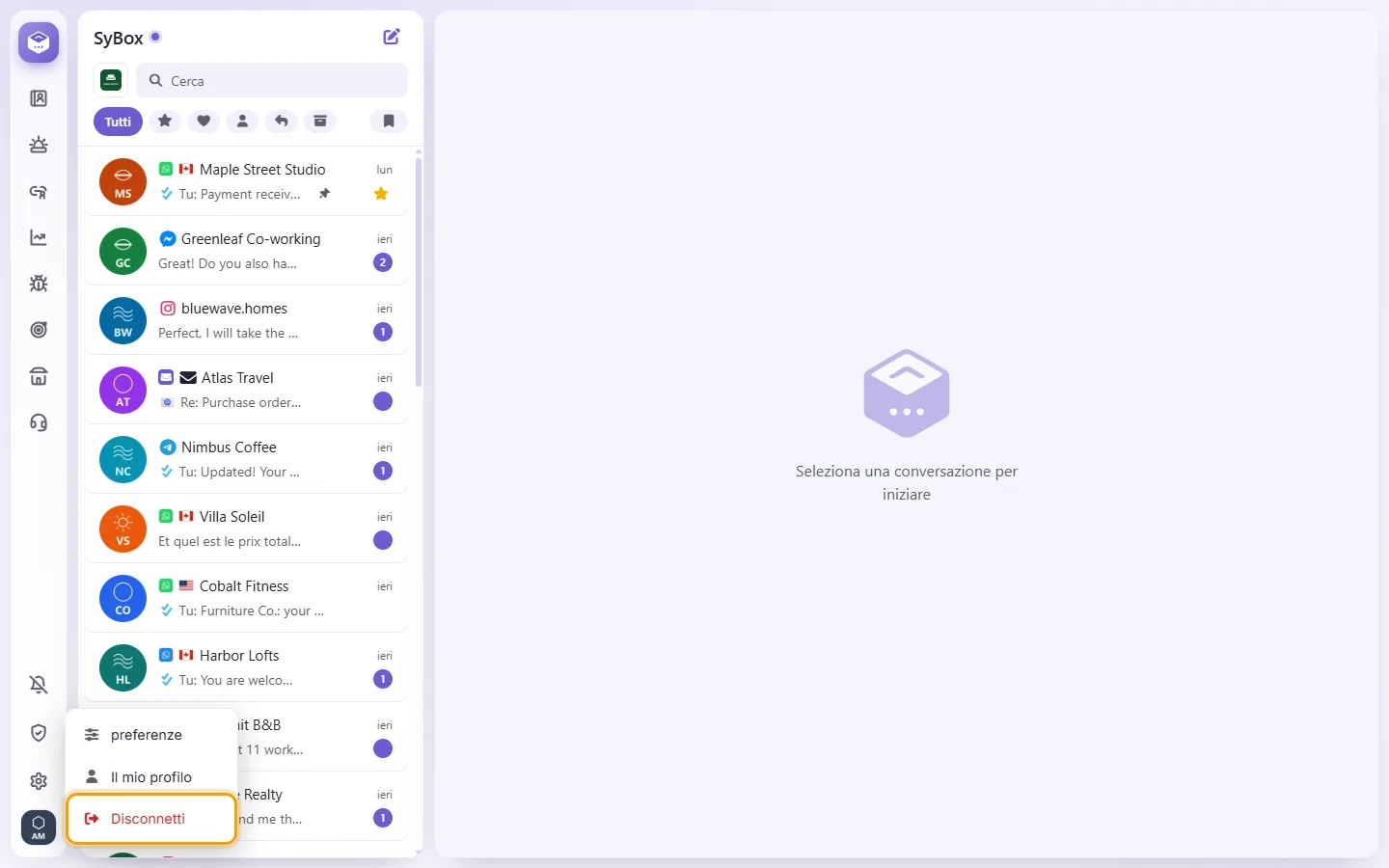Click the green sofa channel icon beside search
This screenshot has width=1389, height=868.
pos(111,80)
